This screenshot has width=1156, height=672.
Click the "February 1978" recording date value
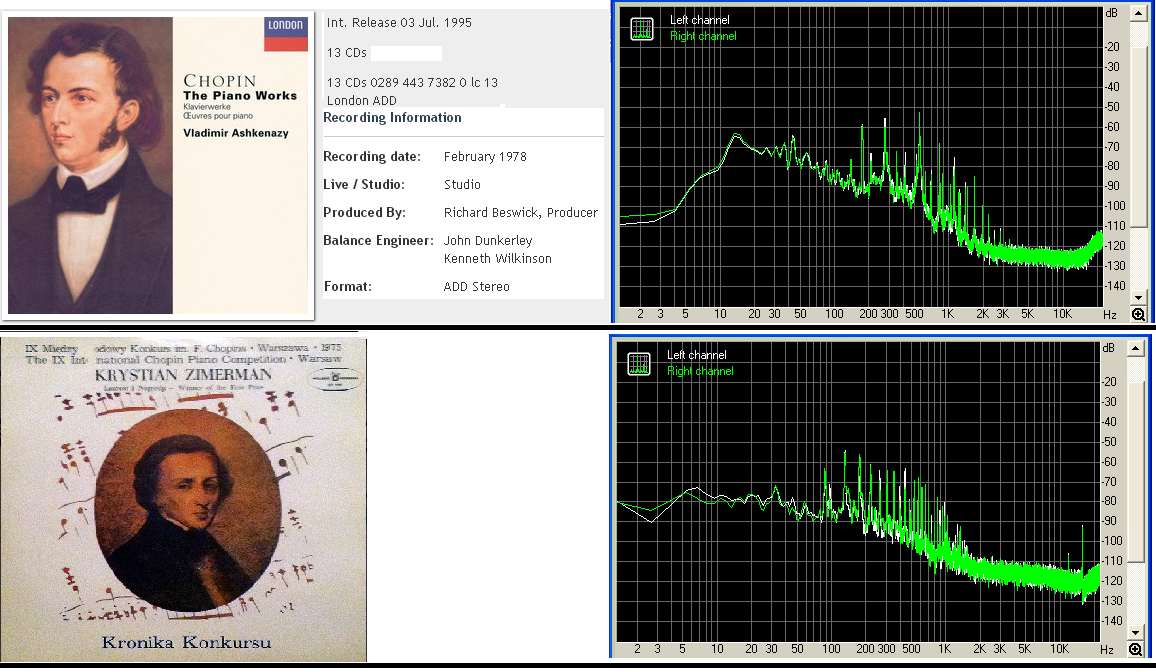coord(485,157)
